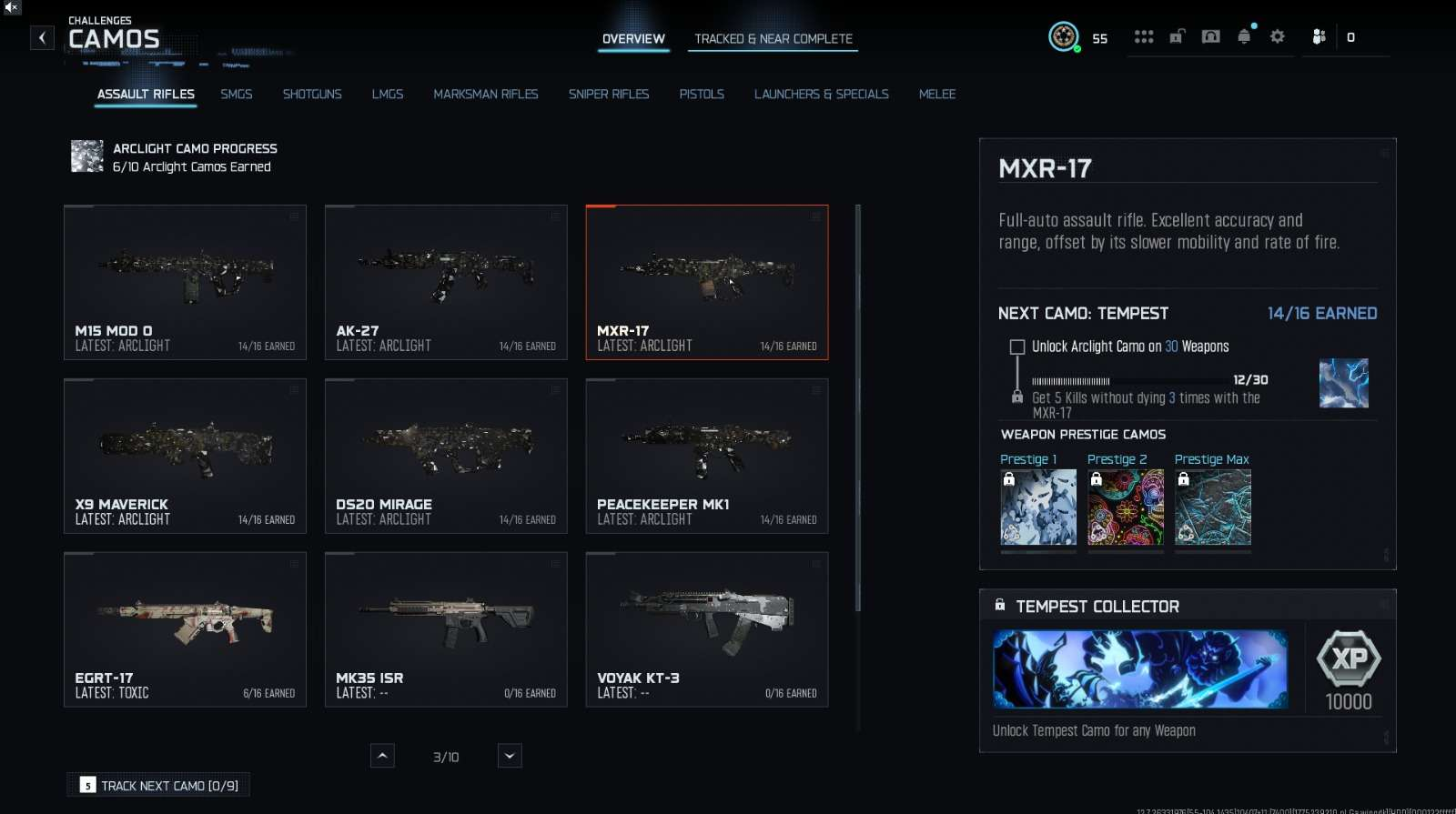Click the 10000 XP reward value
Screen dimensions: 1456x814
(1349, 701)
